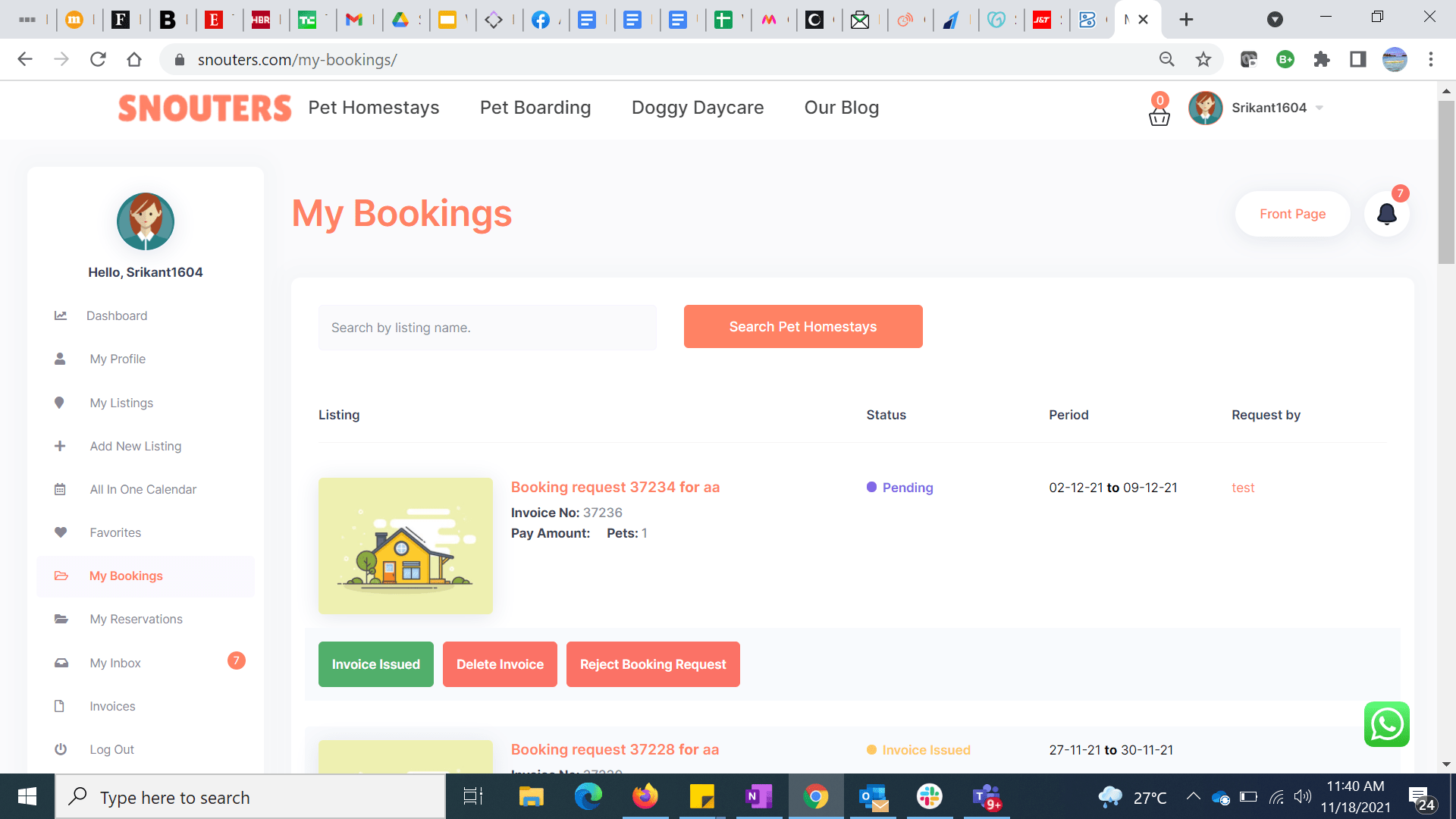Click the profile avatar in the sidebar

pyautogui.click(x=146, y=221)
